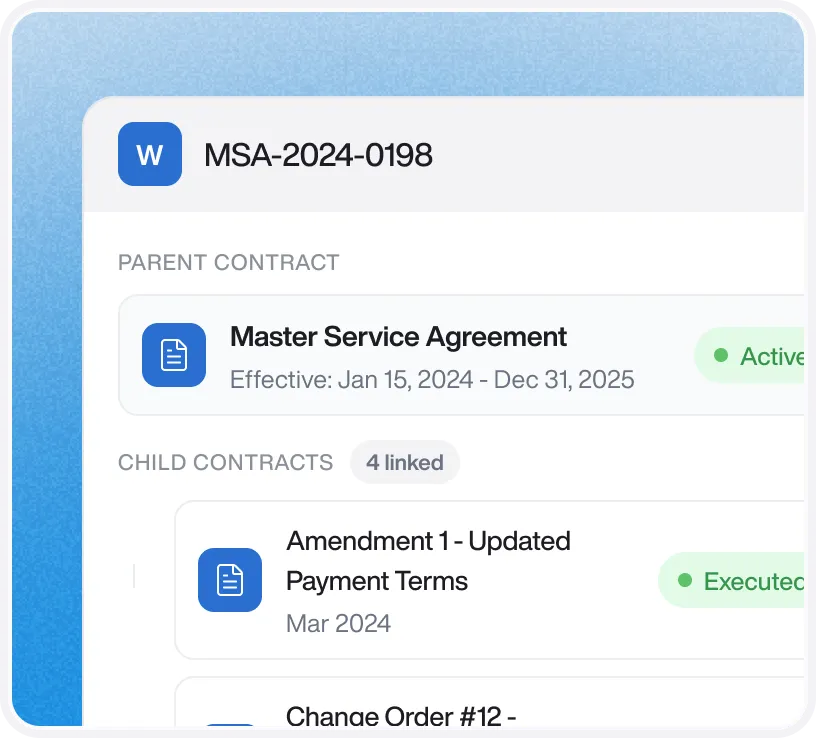Click the CHILD CONTRACTS section label
816x738 pixels.
click(x=225, y=462)
